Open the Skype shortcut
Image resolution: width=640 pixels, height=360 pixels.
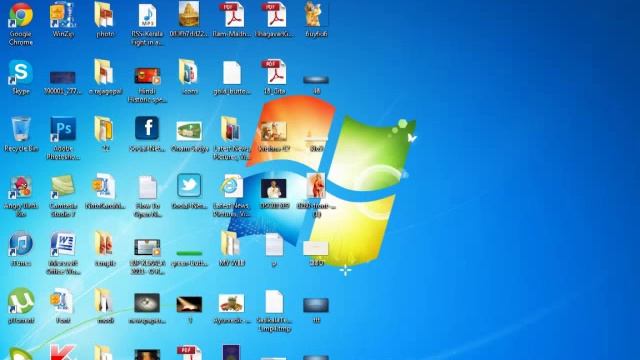[20, 72]
